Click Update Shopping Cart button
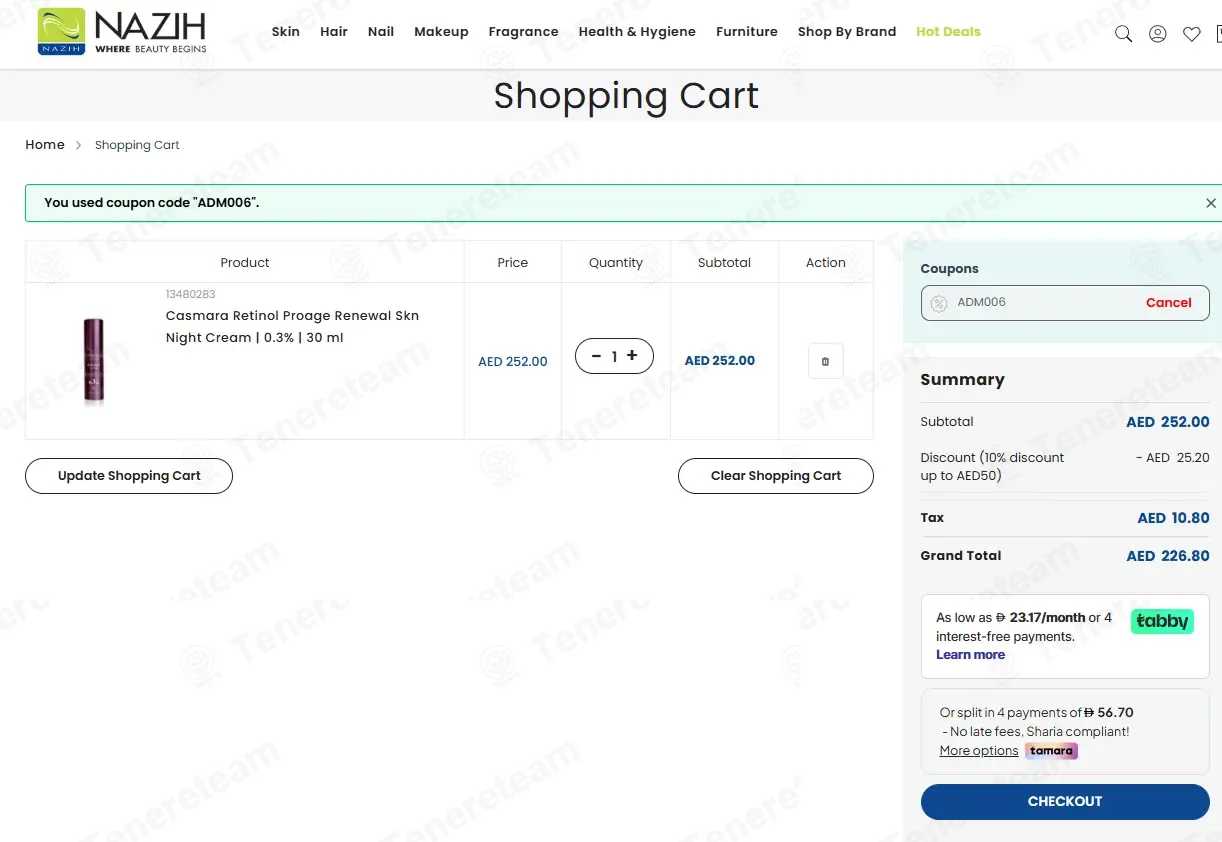 click(129, 476)
